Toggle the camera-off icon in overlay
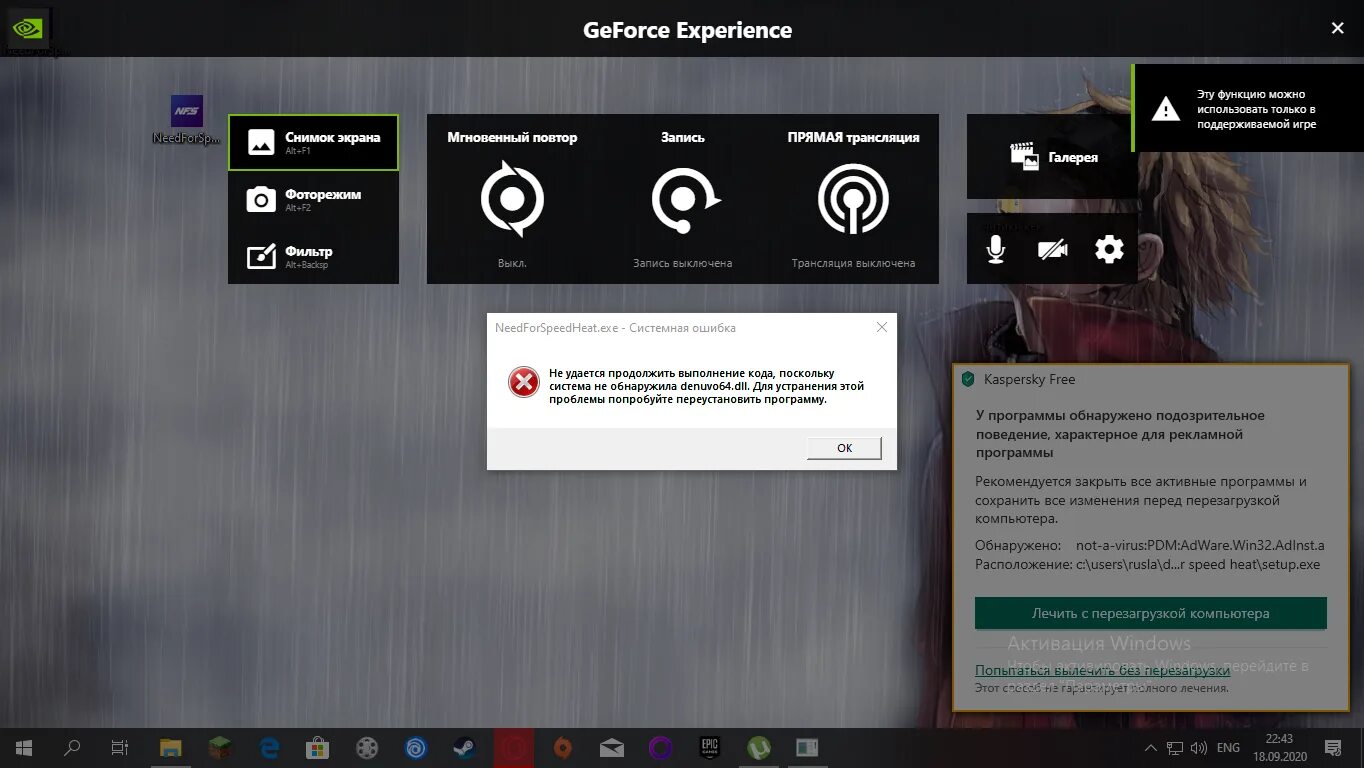1364x768 pixels. tap(1052, 249)
